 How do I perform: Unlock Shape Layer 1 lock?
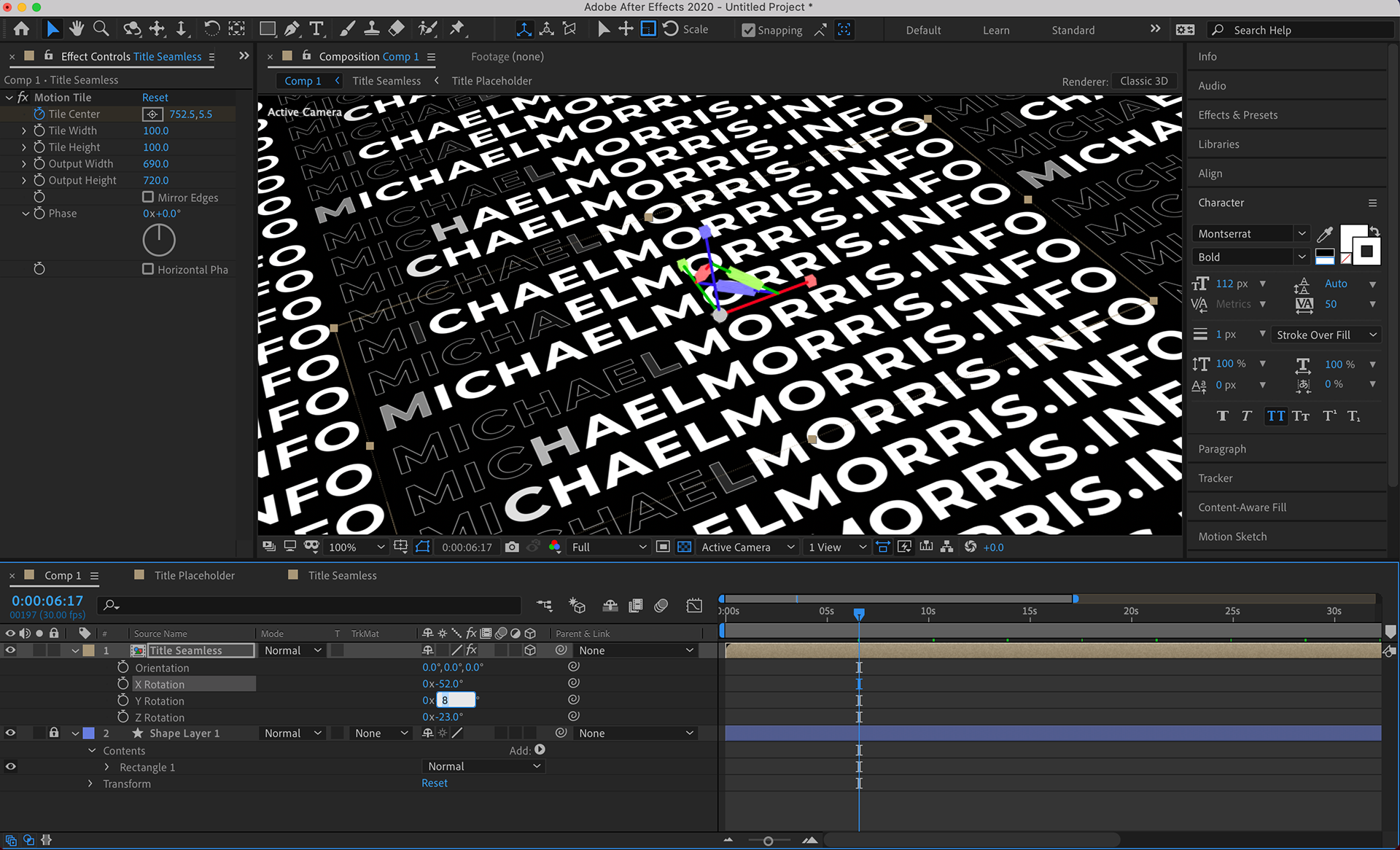pos(54,733)
